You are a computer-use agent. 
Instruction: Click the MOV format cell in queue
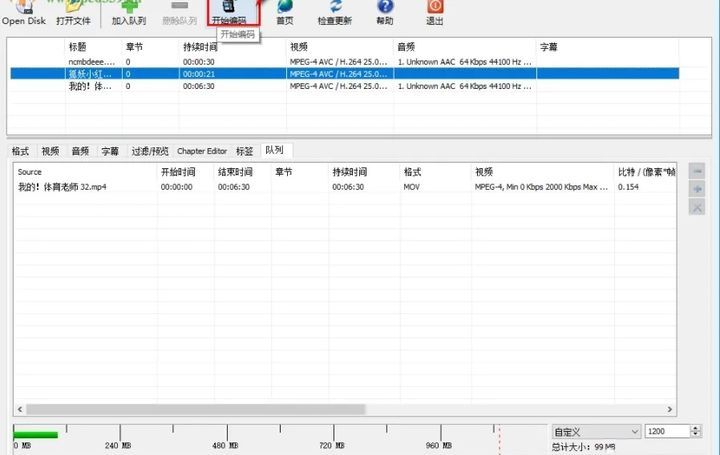click(411, 187)
